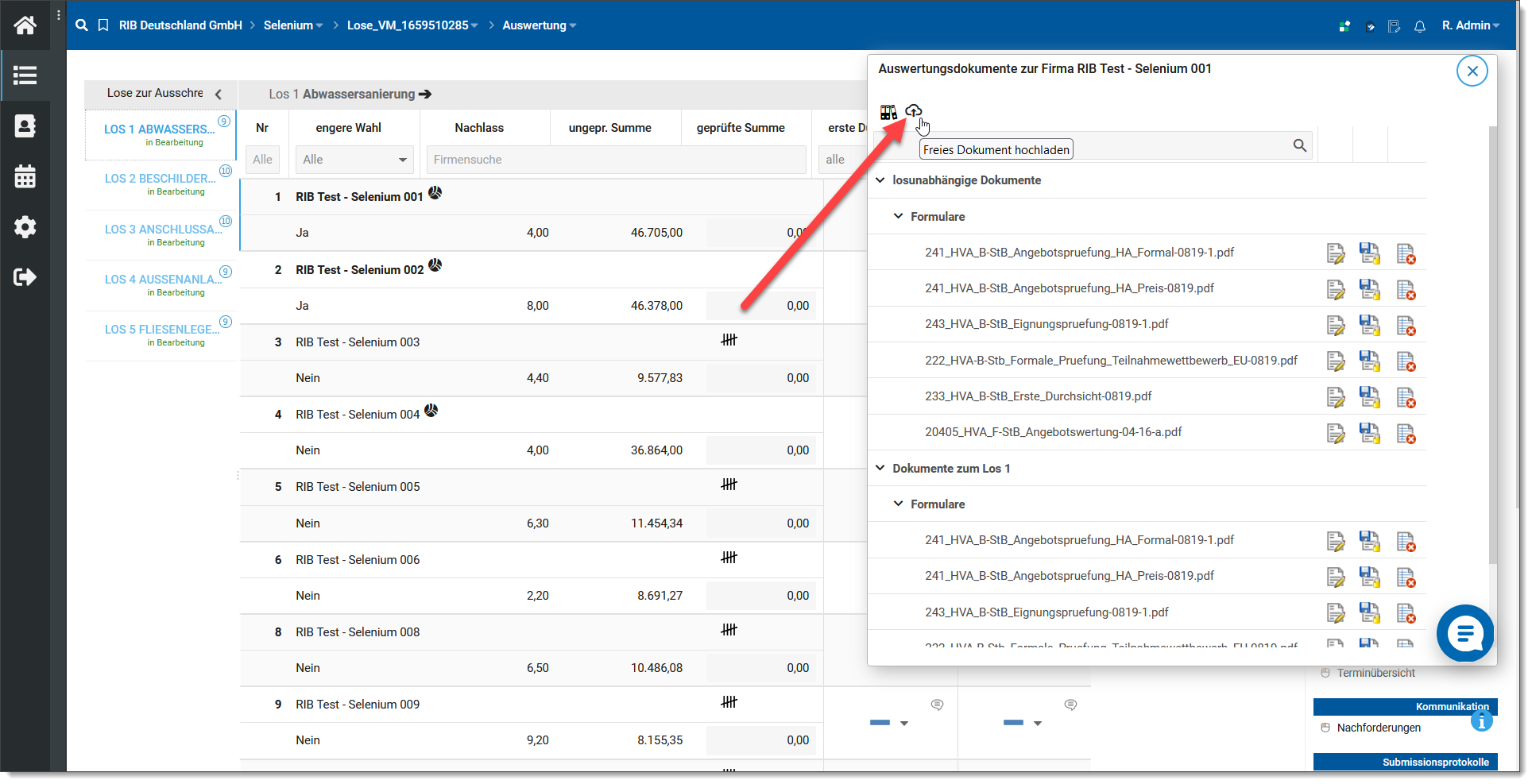Click the cloud upload free document icon
Viewport: 1532px width, 784px height.
[x=914, y=110]
